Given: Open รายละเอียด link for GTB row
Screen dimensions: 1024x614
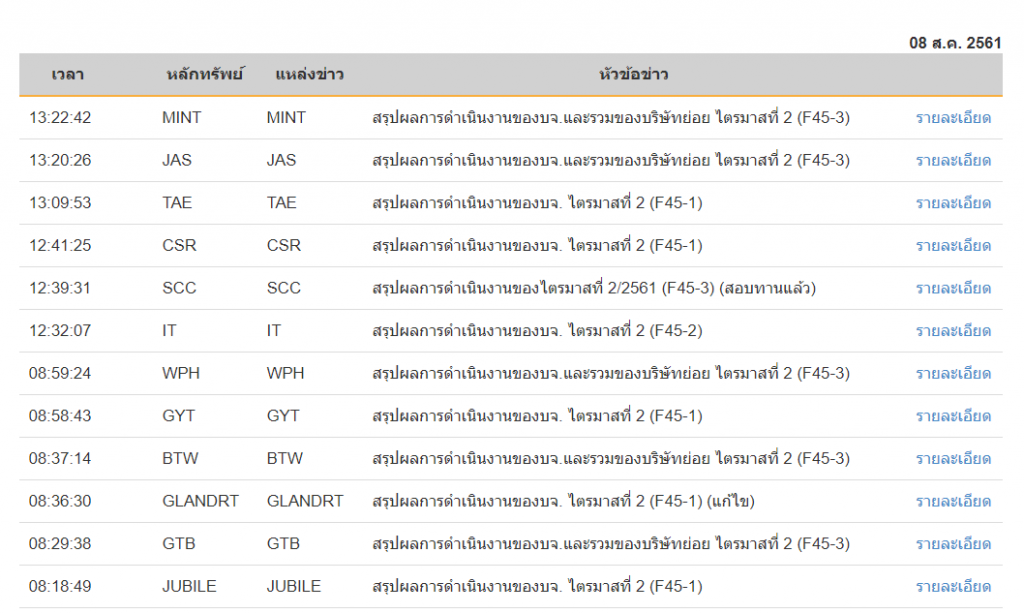Looking at the screenshot, I should click(x=953, y=544).
